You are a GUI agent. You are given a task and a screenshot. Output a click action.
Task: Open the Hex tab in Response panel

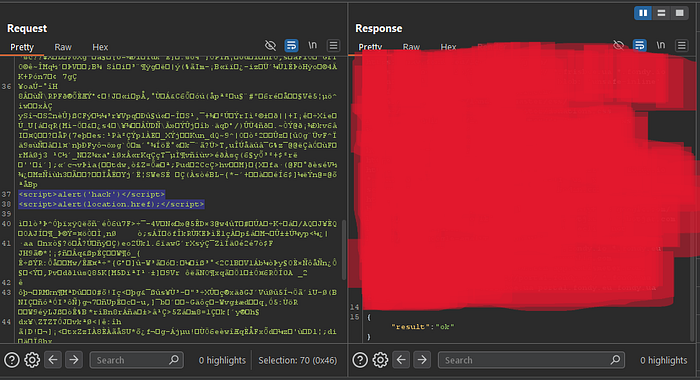(448, 47)
